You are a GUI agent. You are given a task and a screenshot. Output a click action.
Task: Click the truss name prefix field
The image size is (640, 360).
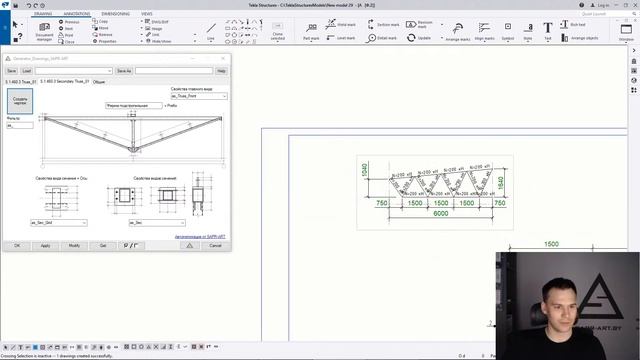coord(133,106)
